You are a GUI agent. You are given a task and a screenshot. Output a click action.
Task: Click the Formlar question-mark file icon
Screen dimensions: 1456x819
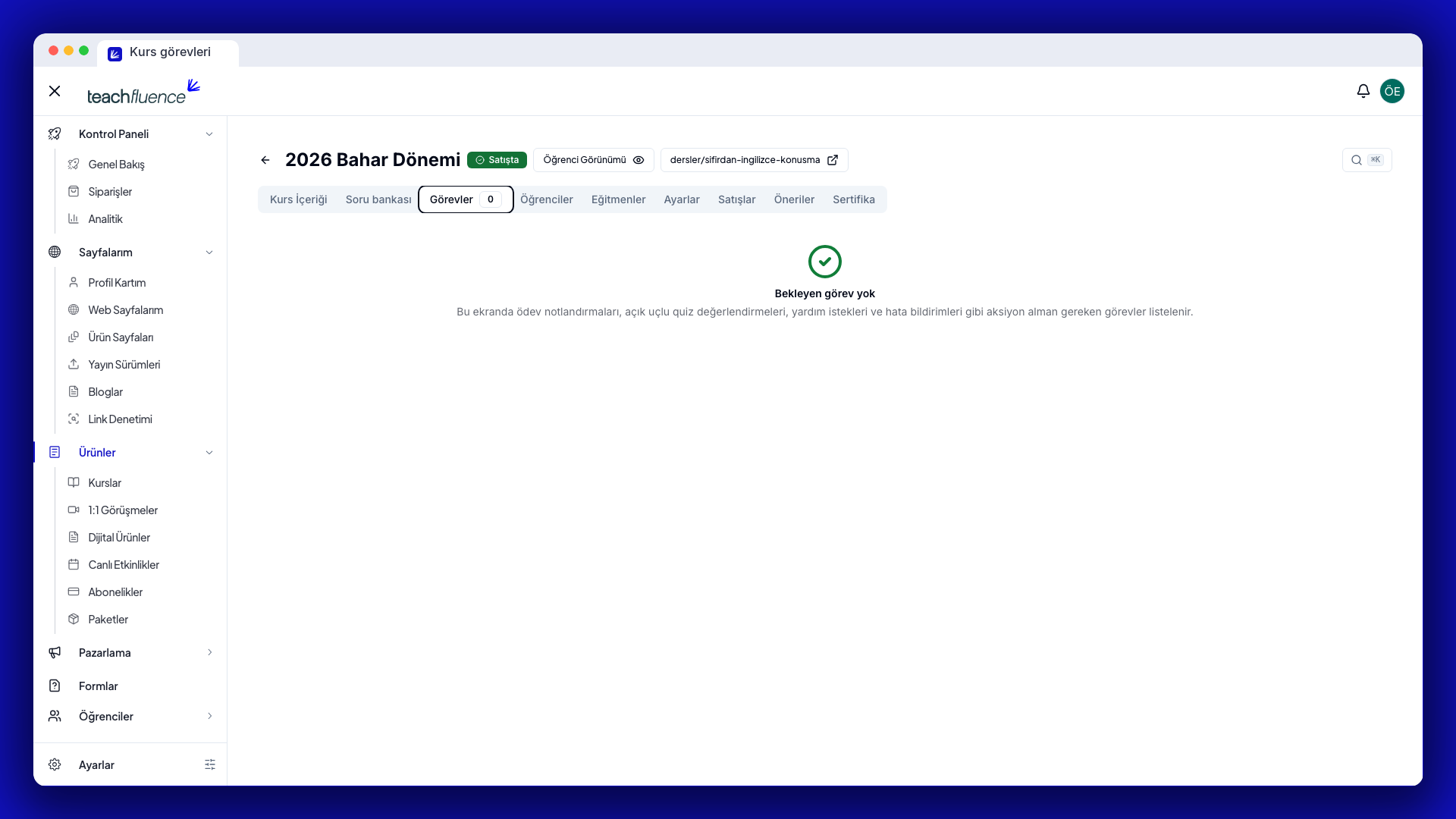pyautogui.click(x=55, y=686)
